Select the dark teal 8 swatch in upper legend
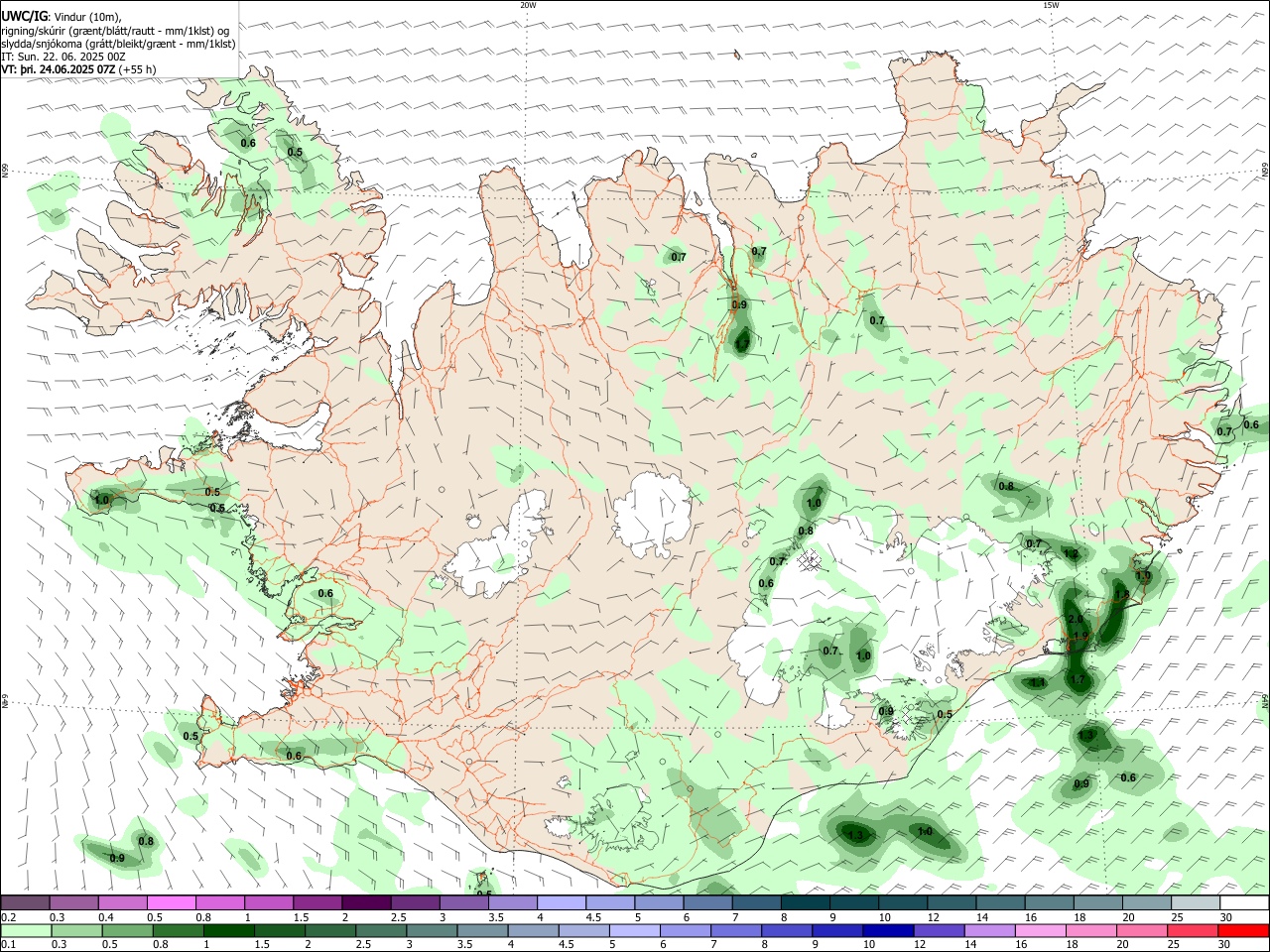The image size is (1270, 952). click(x=806, y=903)
